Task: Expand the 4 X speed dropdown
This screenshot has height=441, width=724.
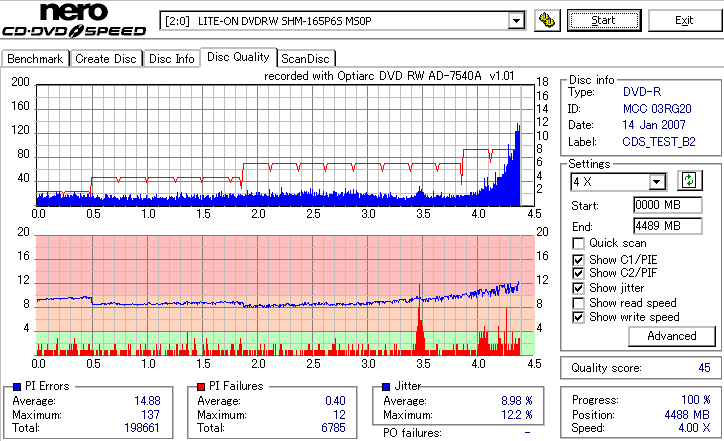Action: pyautogui.click(x=656, y=181)
